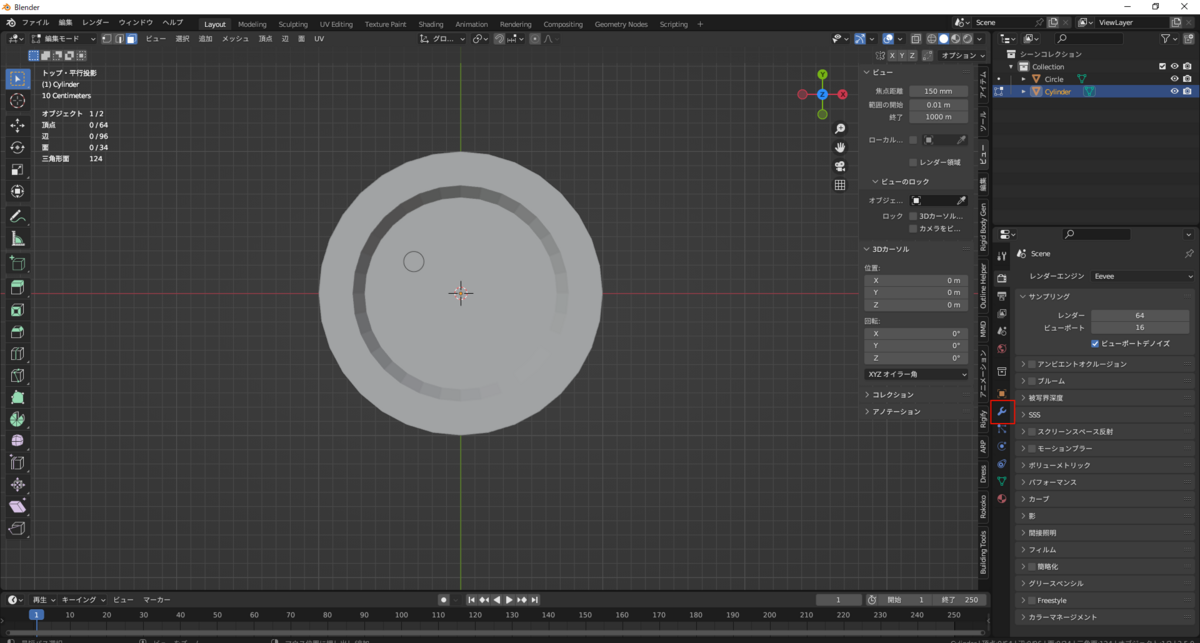Open the Modifier properties wrench tab

(x=1002, y=412)
